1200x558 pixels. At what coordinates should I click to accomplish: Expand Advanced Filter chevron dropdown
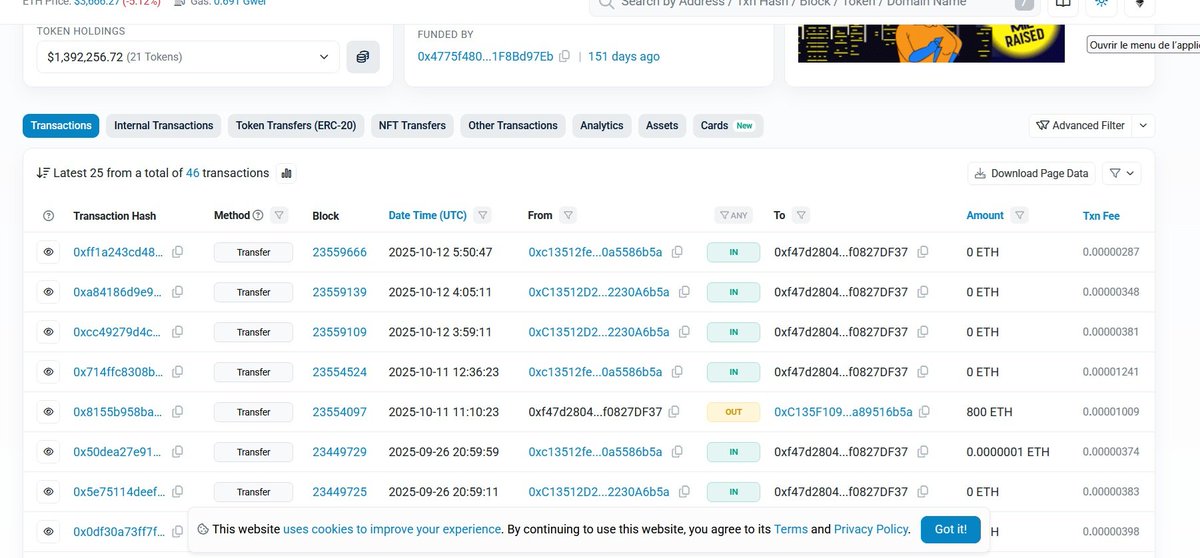[x=1145, y=126]
